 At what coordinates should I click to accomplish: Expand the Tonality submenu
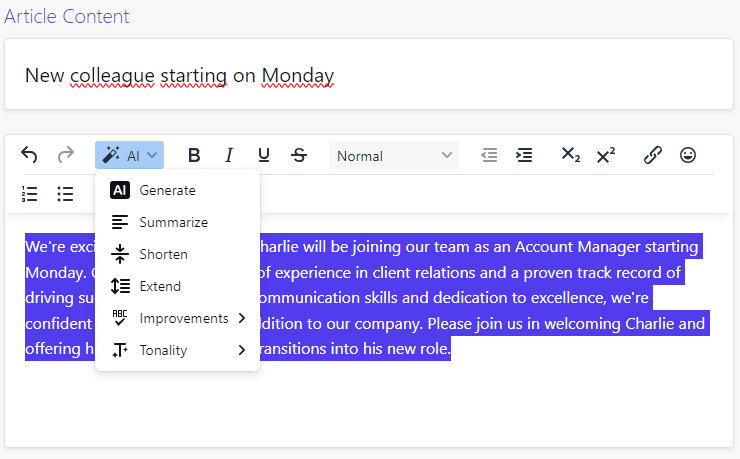177,350
